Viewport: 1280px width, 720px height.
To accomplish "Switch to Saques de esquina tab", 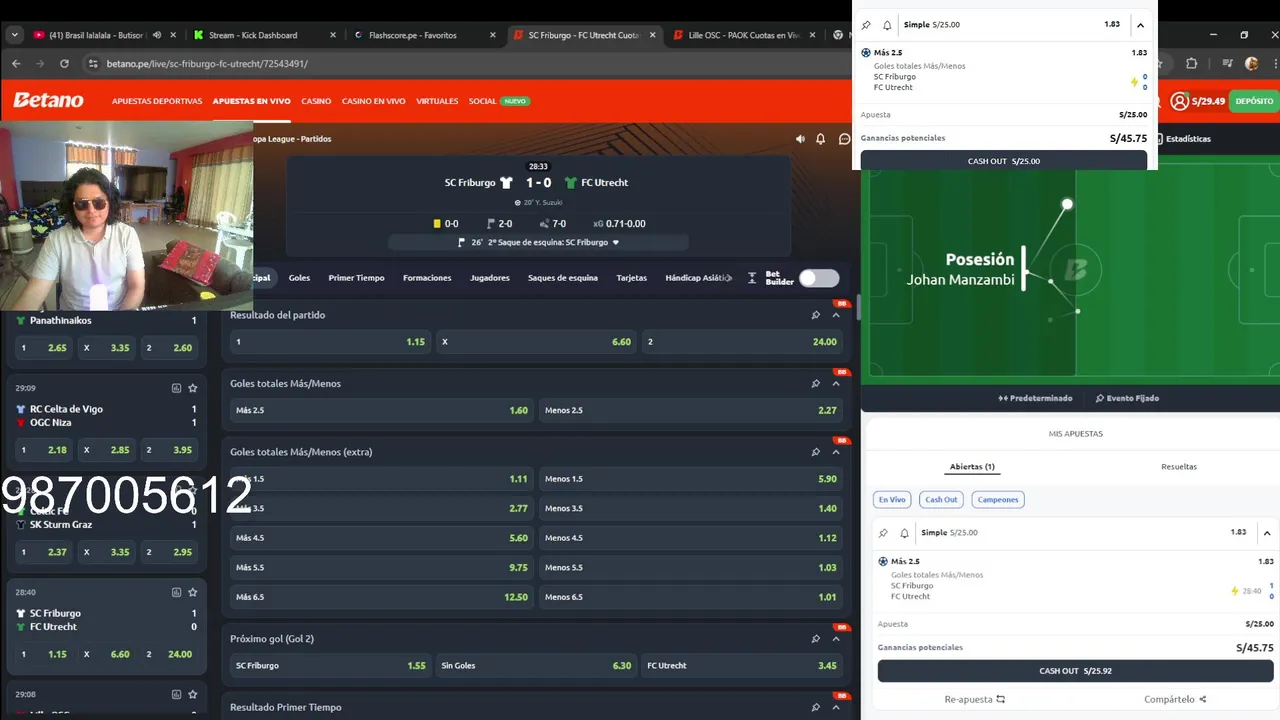I will coord(563,278).
